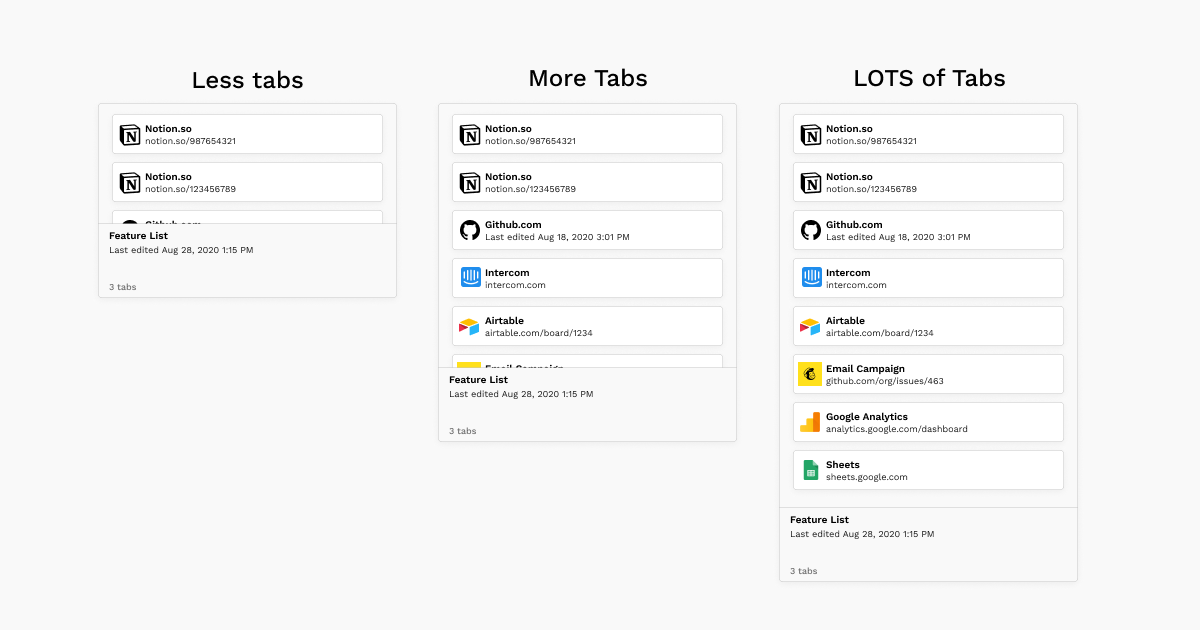The height and width of the screenshot is (630, 1200).
Task: Click the Google Analytics icon
Action: (810, 422)
